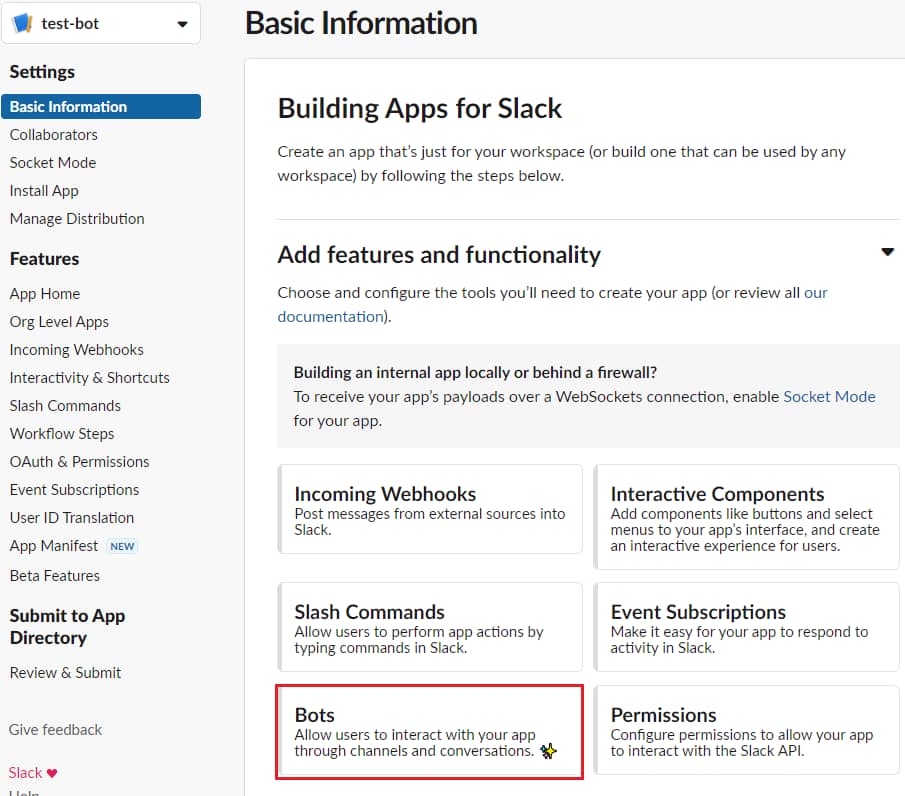The height and width of the screenshot is (796, 905).
Task: Go to Interactivity & Shortcuts
Action: 89,378
